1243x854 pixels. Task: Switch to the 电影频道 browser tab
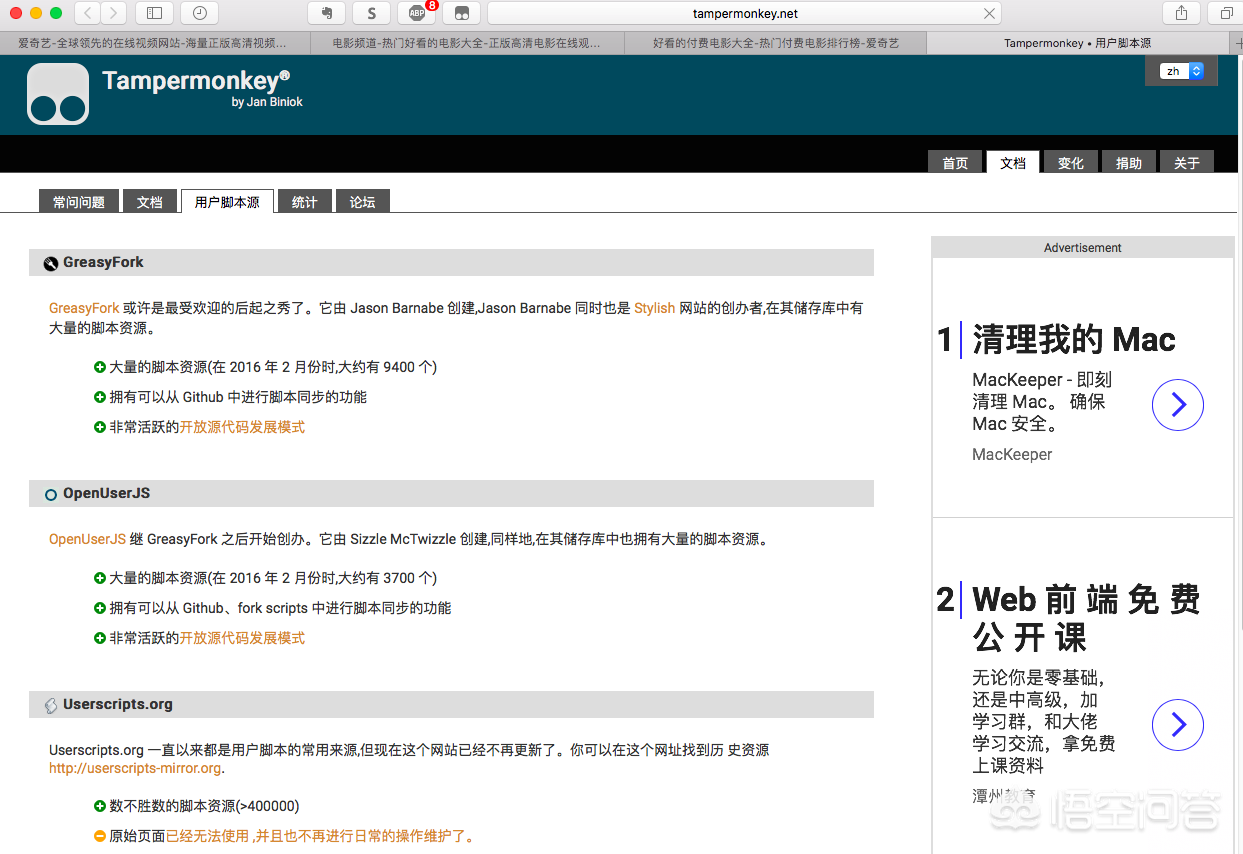467,43
